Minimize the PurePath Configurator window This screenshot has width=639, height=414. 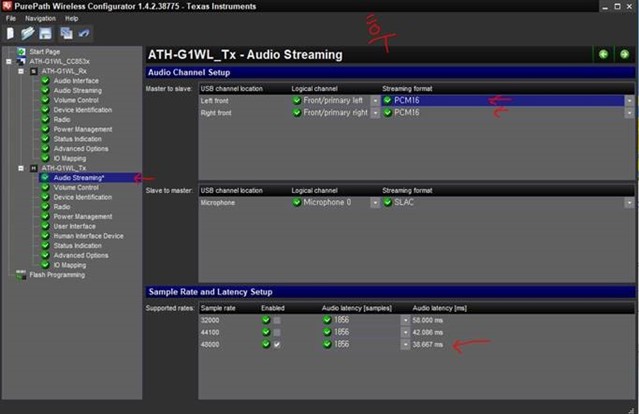tap(605, 7)
